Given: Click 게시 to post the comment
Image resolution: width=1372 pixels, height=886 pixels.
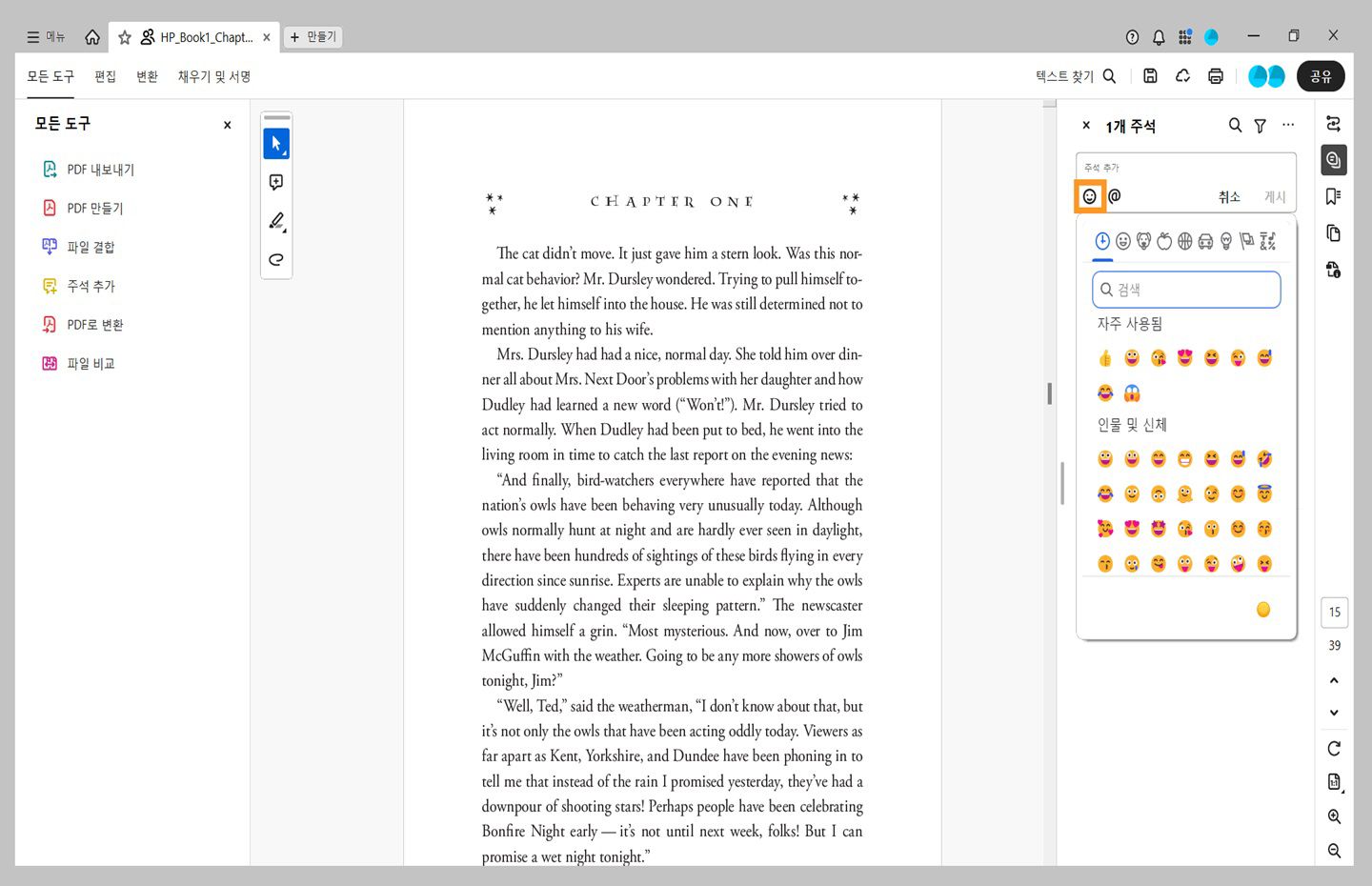Looking at the screenshot, I should click(1275, 196).
